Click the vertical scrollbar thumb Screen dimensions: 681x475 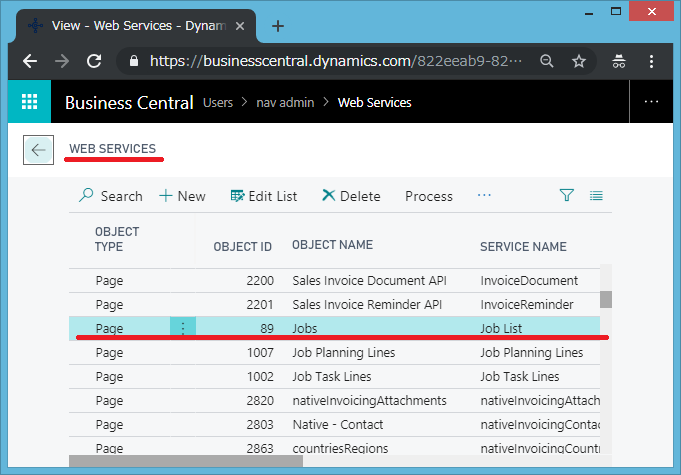(x=605, y=299)
